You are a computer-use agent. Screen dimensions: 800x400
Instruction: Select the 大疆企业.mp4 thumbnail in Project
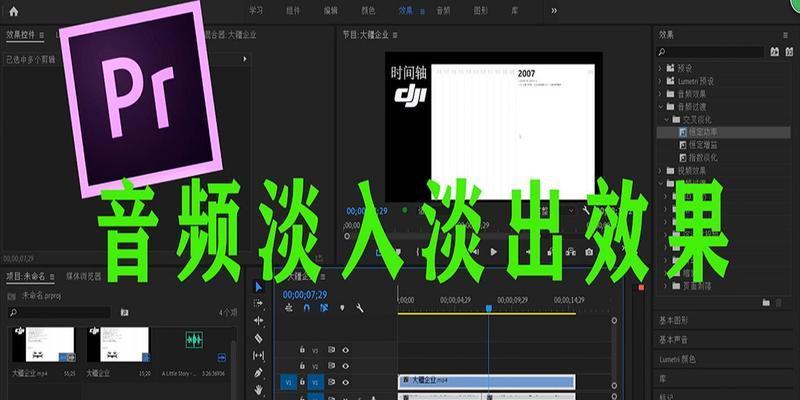[x=44, y=345]
